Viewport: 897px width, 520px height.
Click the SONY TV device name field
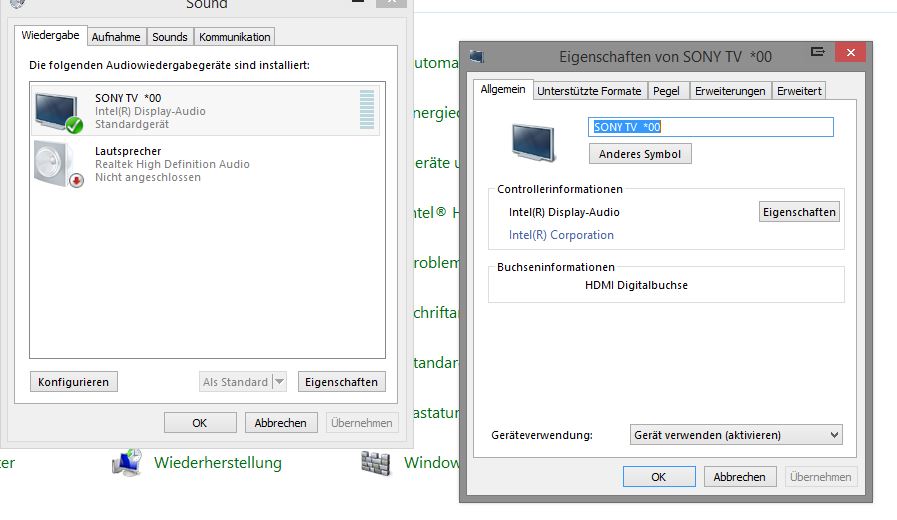pyautogui.click(x=710, y=127)
